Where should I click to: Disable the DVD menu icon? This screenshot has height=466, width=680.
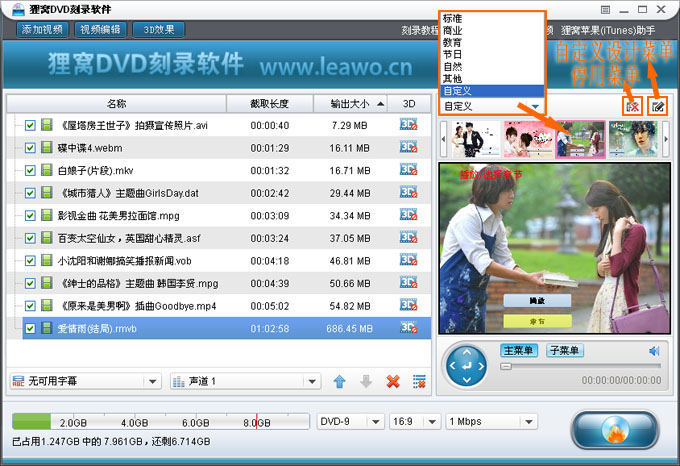coord(633,106)
